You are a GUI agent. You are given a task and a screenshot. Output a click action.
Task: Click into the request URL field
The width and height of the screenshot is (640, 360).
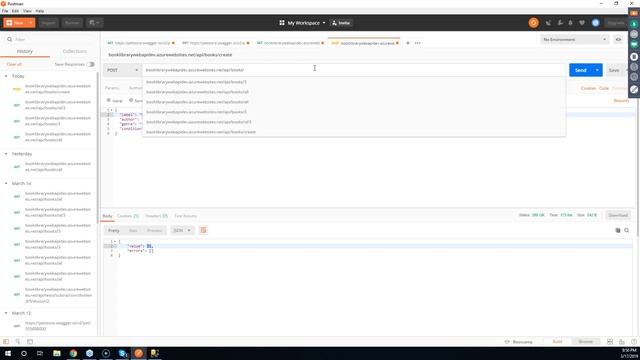[353, 70]
